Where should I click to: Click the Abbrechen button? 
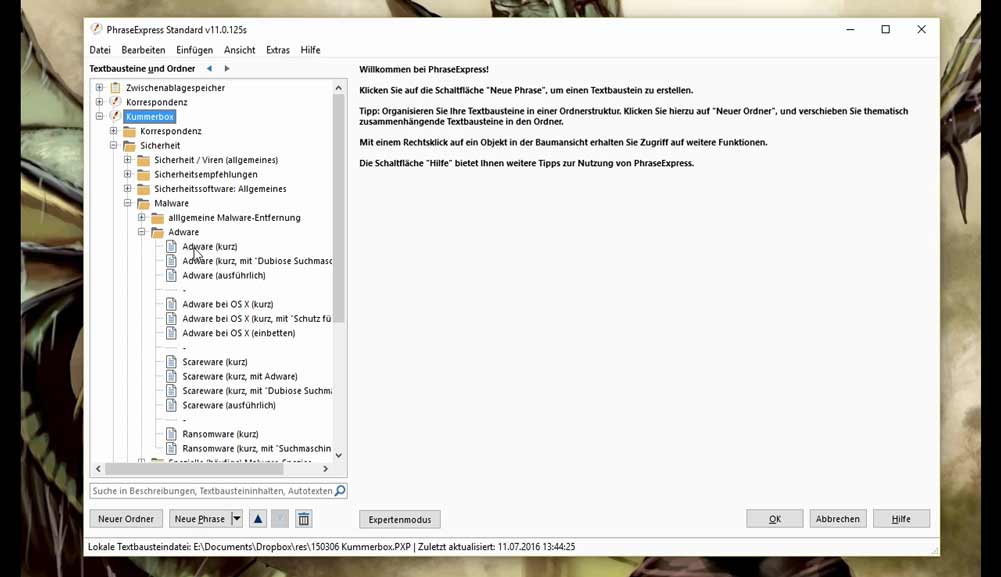tap(838, 519)
